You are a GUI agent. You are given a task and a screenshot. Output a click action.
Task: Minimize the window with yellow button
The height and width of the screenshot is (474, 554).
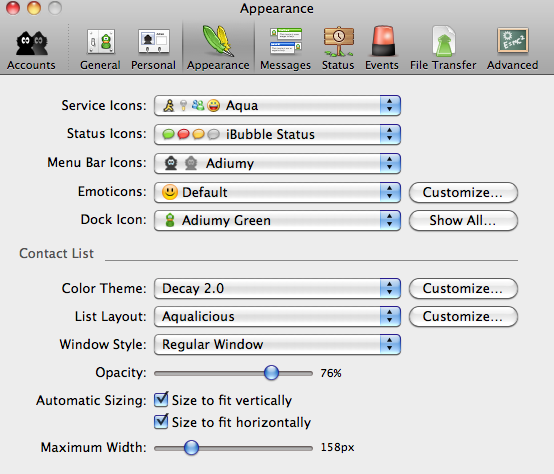click(34, 8)
